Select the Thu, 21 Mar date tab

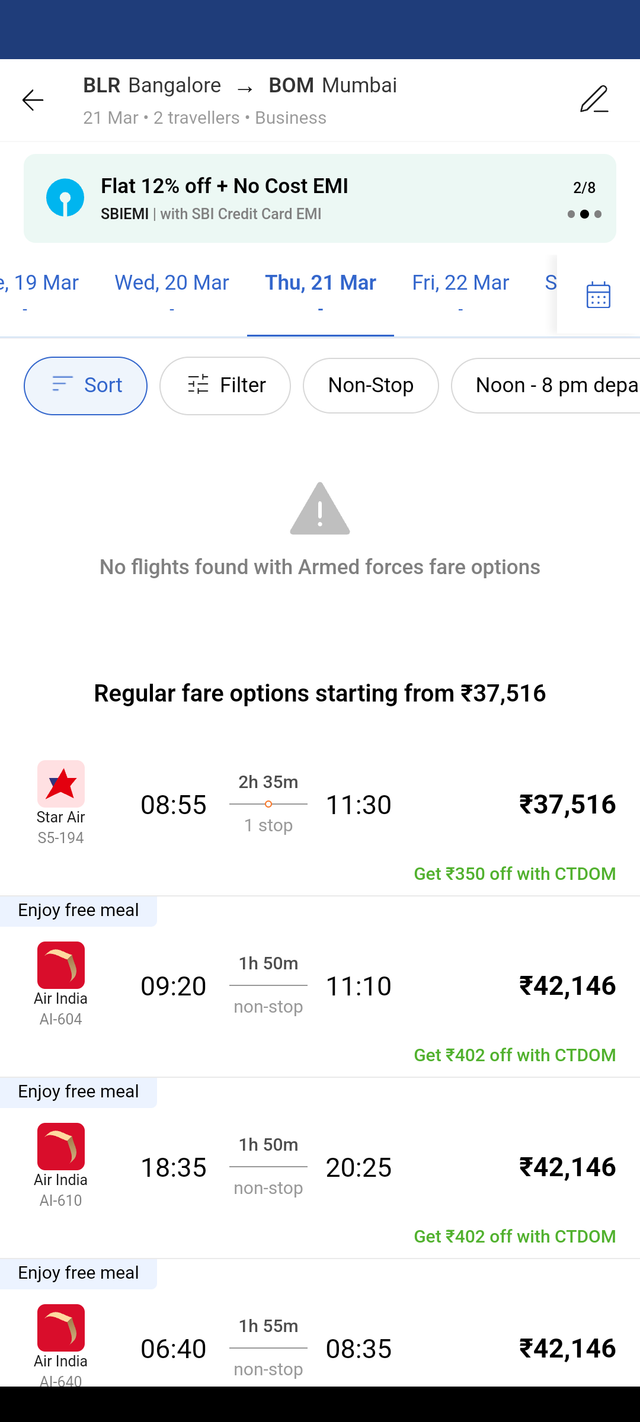click(x=320, y=295)
